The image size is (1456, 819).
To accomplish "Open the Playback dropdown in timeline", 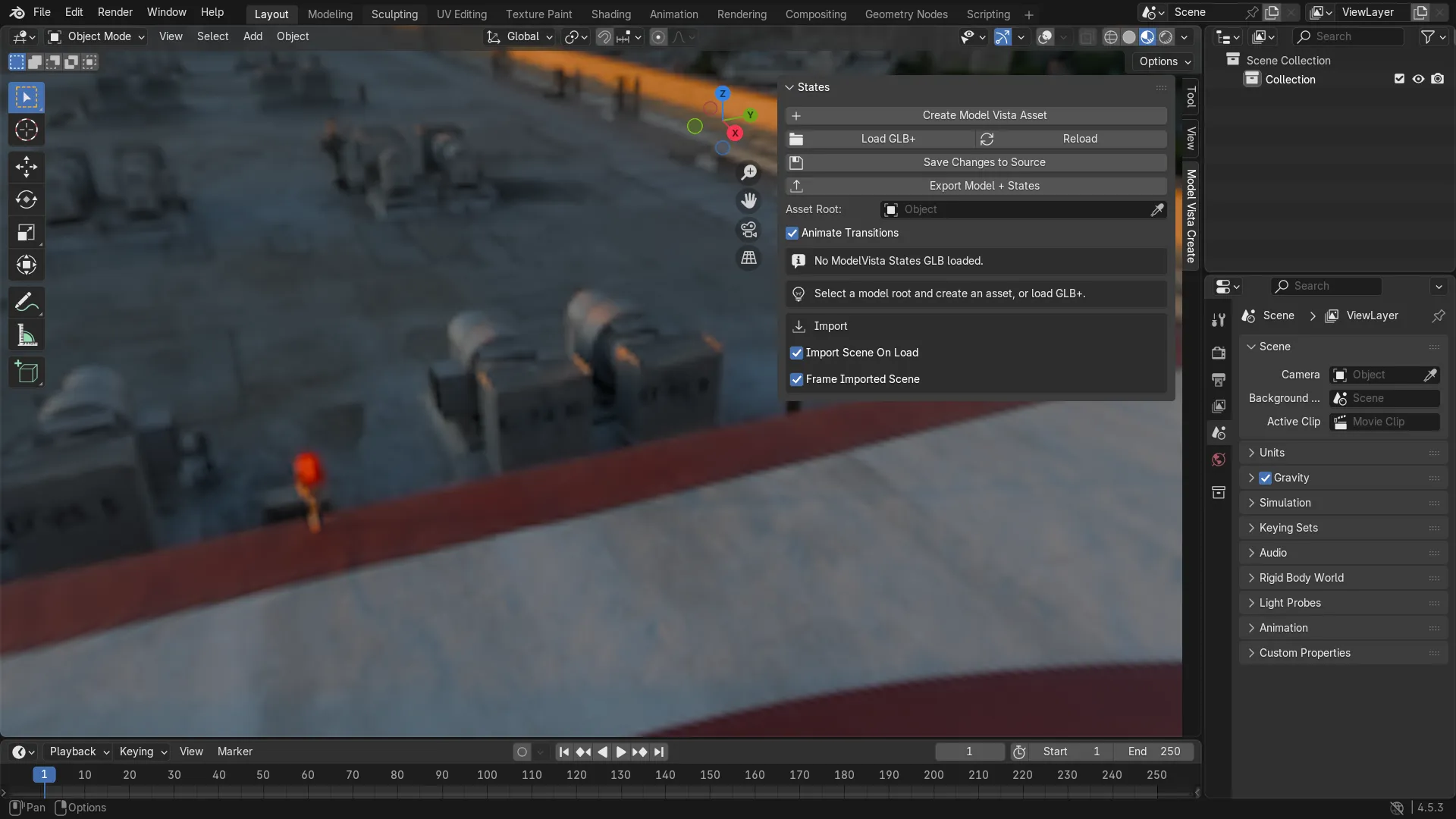I will point(79,752).
